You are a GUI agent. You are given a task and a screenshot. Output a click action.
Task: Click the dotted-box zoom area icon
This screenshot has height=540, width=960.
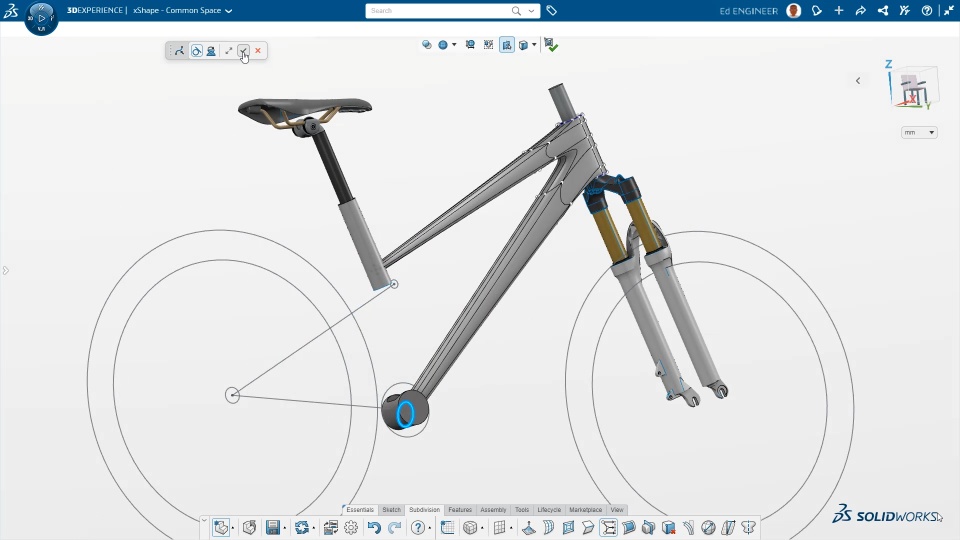tap(488, 45)
